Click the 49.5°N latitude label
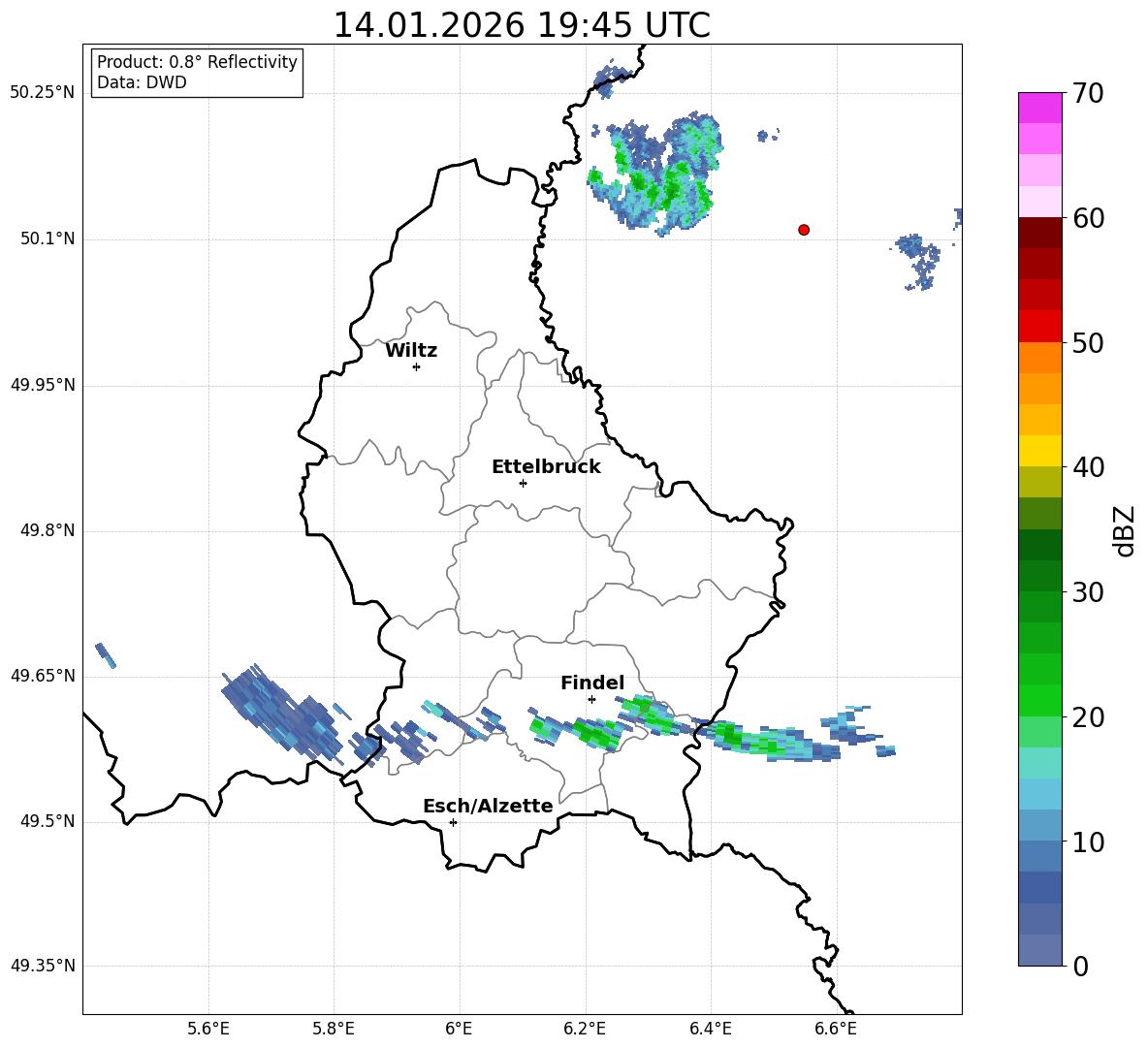This screenshot has width=1148, height=1048. click(48, 821)
